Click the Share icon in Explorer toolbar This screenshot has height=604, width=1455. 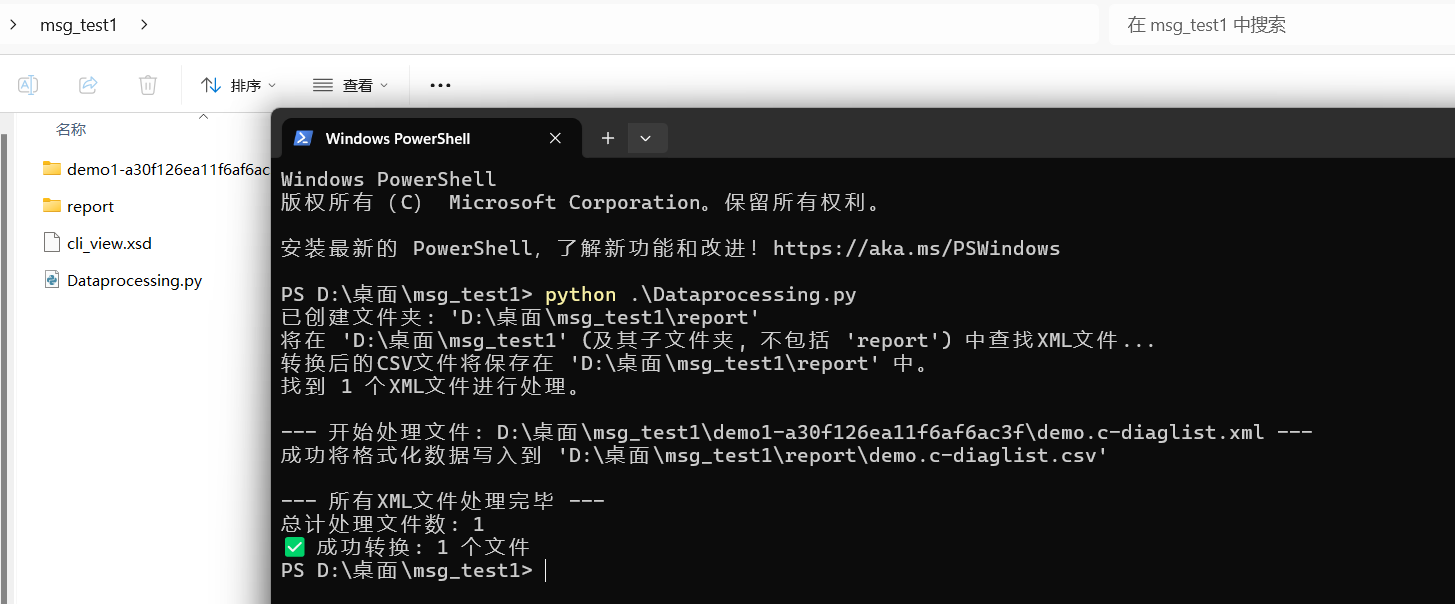click(x=88, y=85)
